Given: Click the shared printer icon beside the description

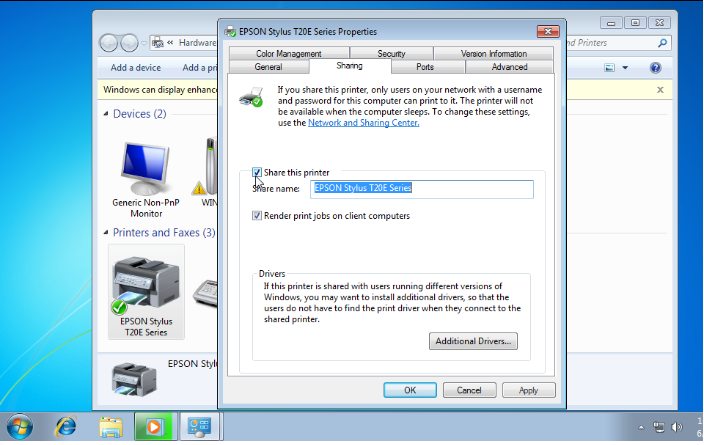Looking at the screenshot, I should click(x=251, y=97).
